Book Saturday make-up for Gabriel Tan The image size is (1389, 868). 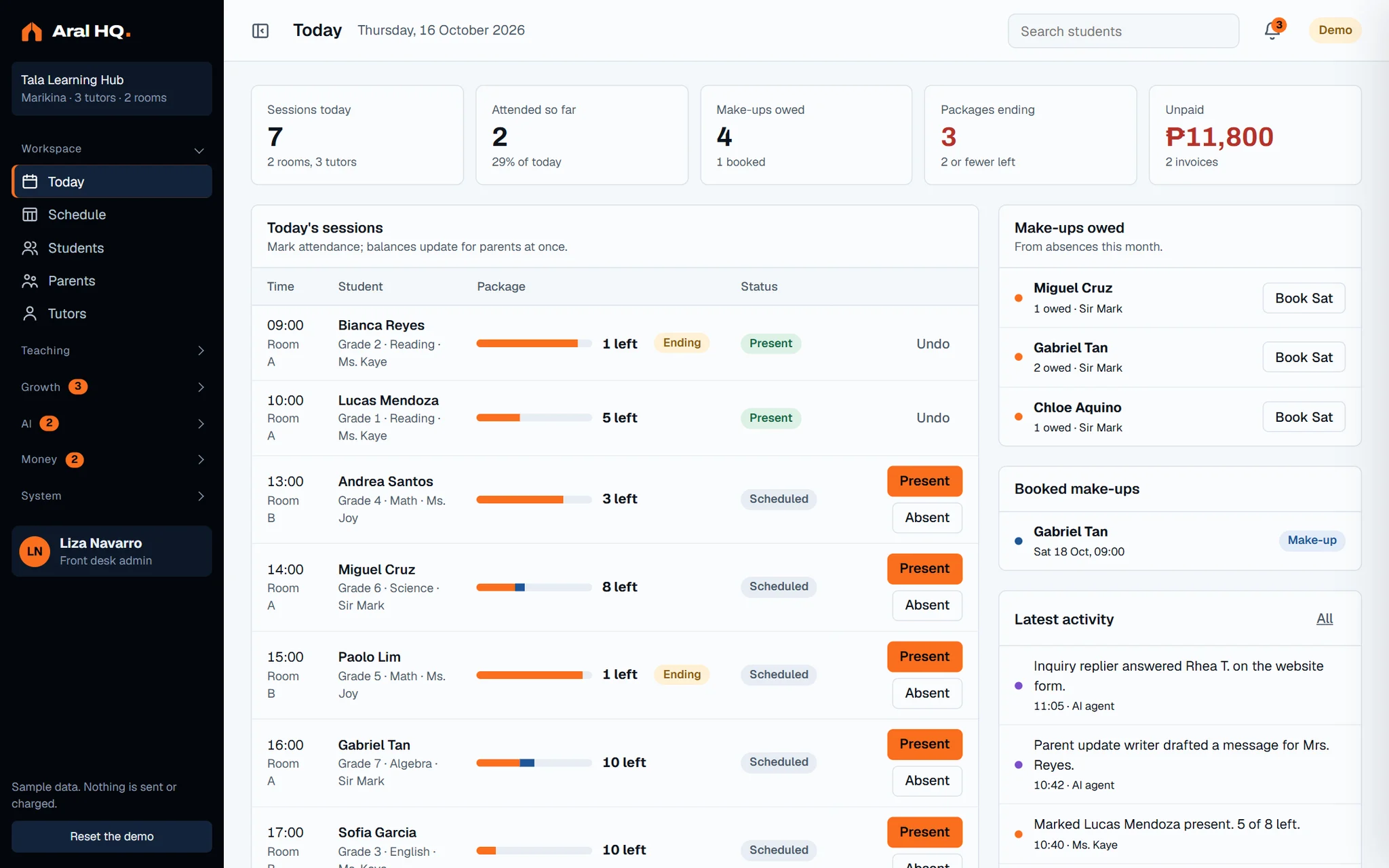[x=1304, y=357]
